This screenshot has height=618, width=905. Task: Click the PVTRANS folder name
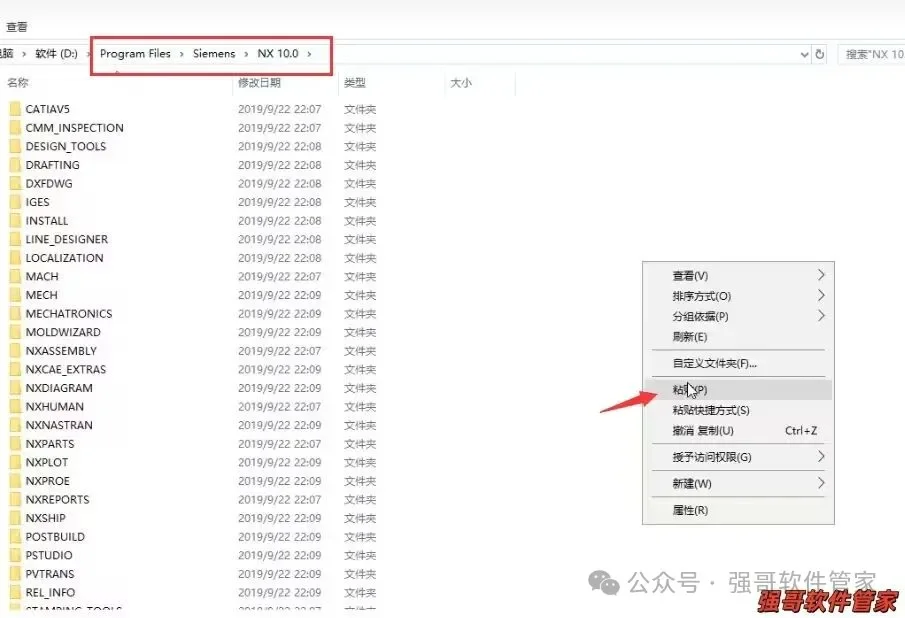50,574
